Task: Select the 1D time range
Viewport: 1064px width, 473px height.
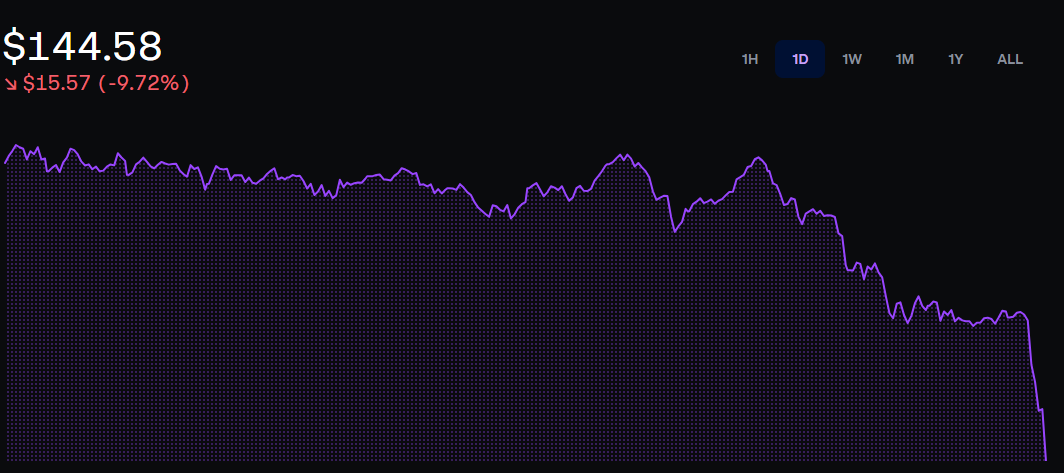Action: click(x=800, y=59)
